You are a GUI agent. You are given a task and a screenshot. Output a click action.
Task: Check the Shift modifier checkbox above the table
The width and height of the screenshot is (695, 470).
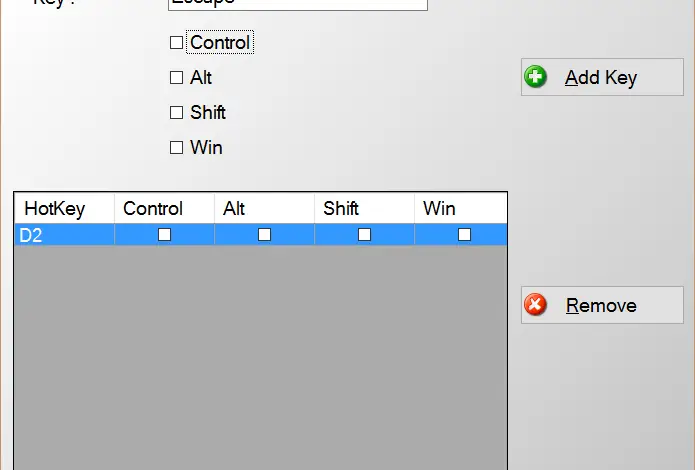point(177,113)
